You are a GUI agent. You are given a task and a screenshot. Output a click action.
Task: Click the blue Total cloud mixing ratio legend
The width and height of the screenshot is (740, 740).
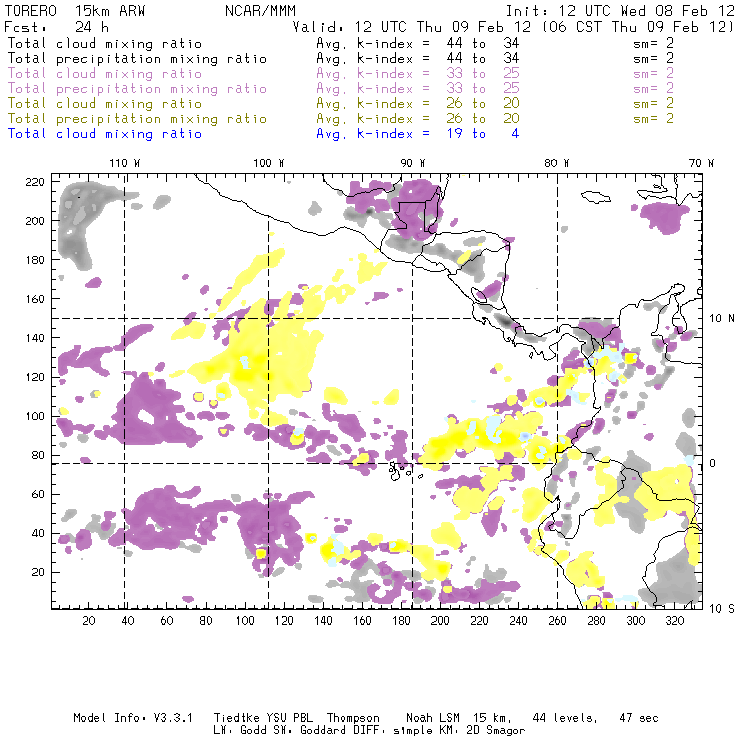point(105,134)
